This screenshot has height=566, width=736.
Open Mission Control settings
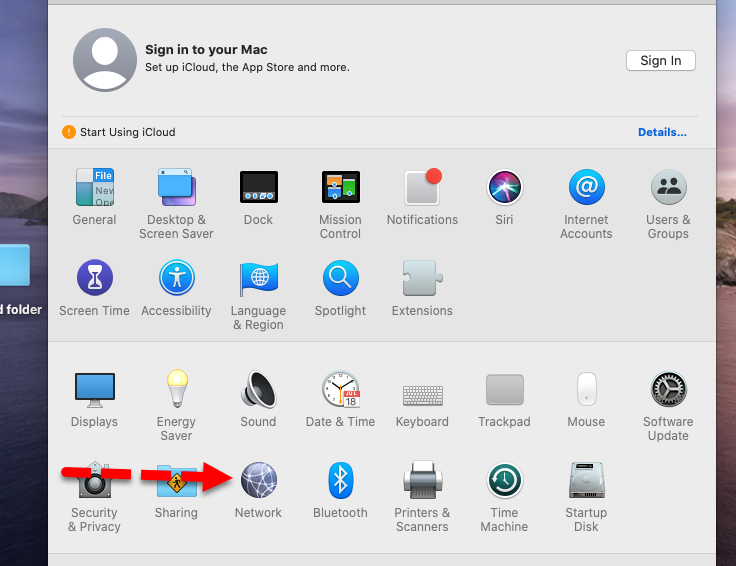(340, 188)
